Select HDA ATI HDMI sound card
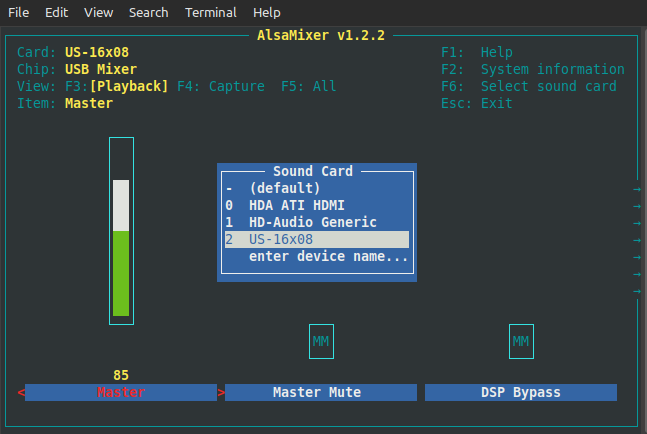 [317, 205]
